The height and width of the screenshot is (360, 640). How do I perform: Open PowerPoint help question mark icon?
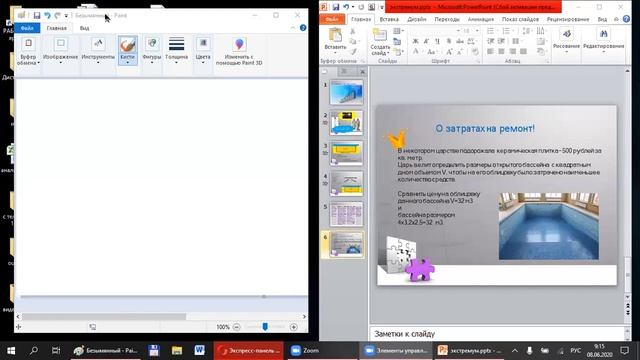coord(627,19)
